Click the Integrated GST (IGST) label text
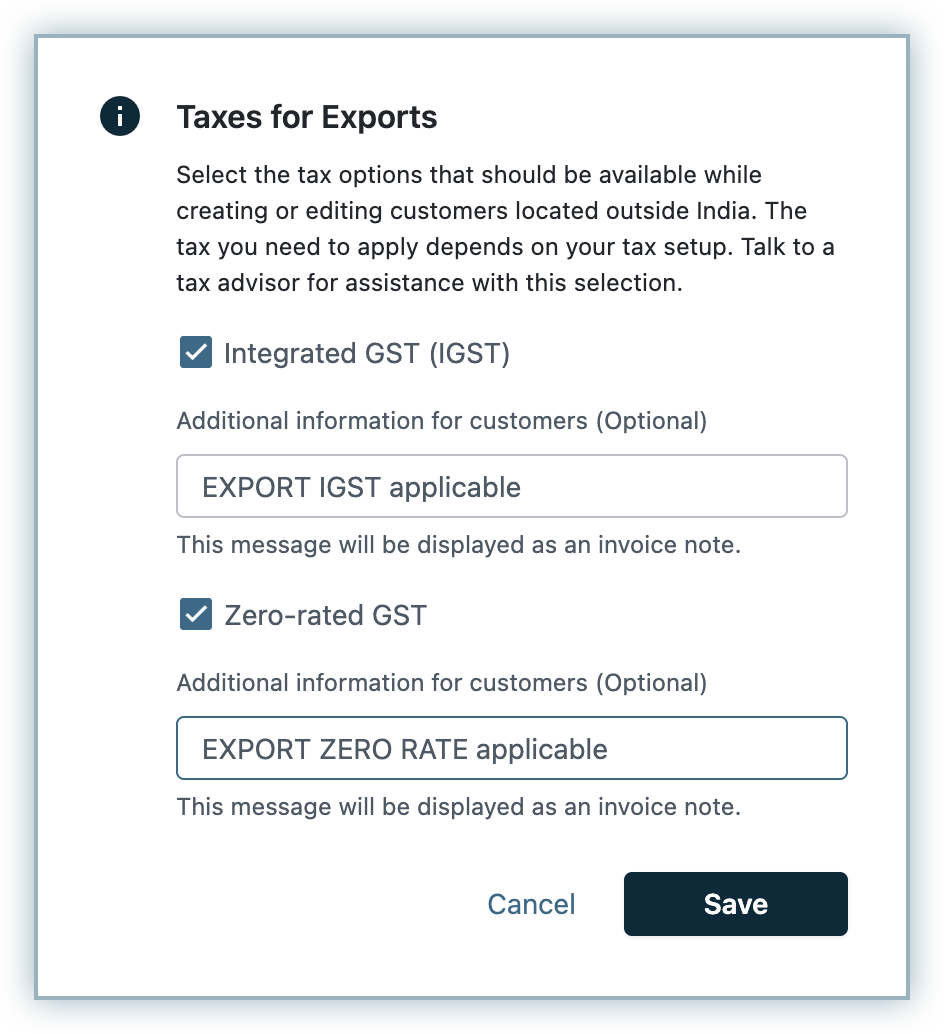 [x=367, y=354]
